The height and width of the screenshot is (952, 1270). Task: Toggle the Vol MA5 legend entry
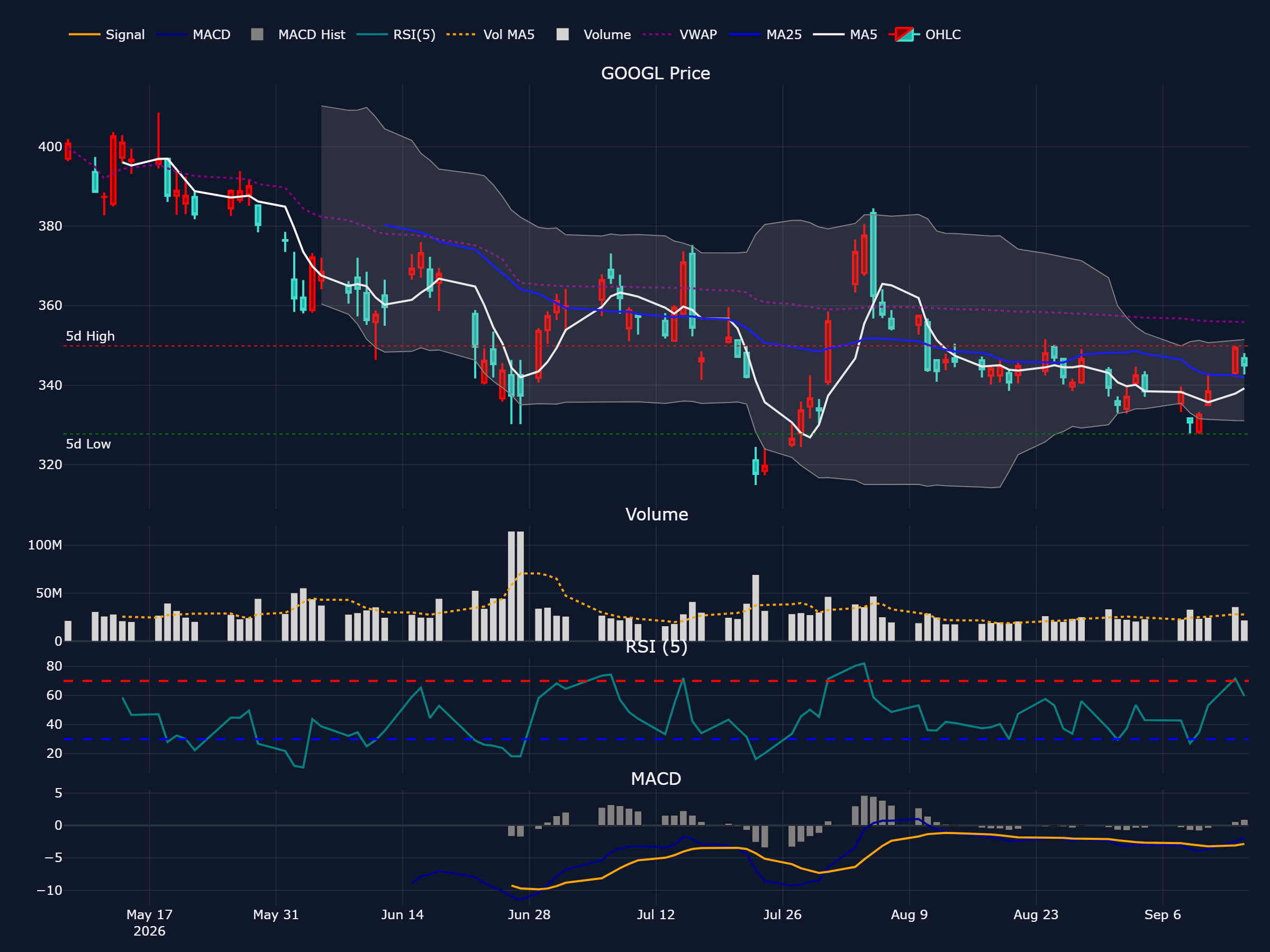pos(491,34)
